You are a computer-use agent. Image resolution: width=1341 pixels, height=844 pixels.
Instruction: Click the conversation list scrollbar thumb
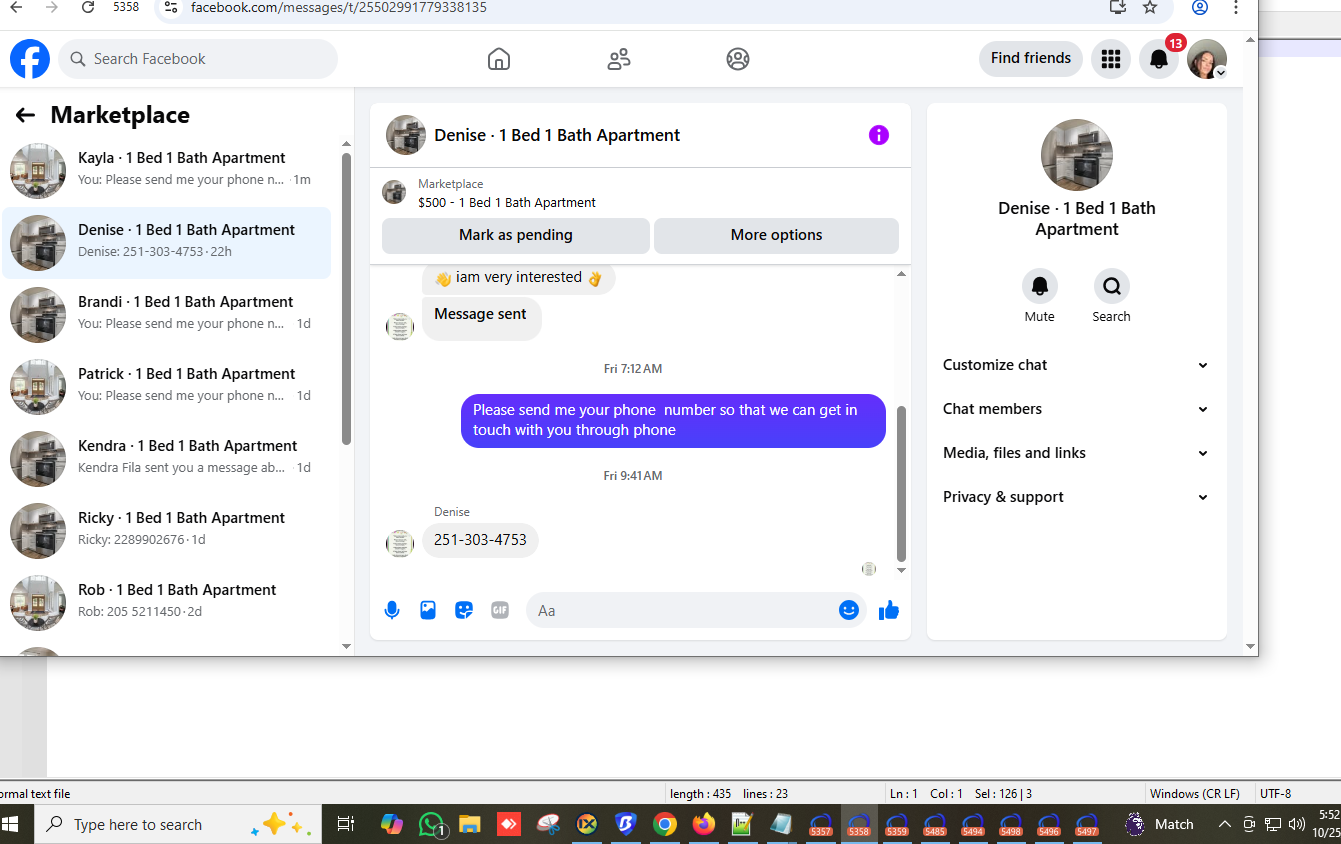pos(346,298)
